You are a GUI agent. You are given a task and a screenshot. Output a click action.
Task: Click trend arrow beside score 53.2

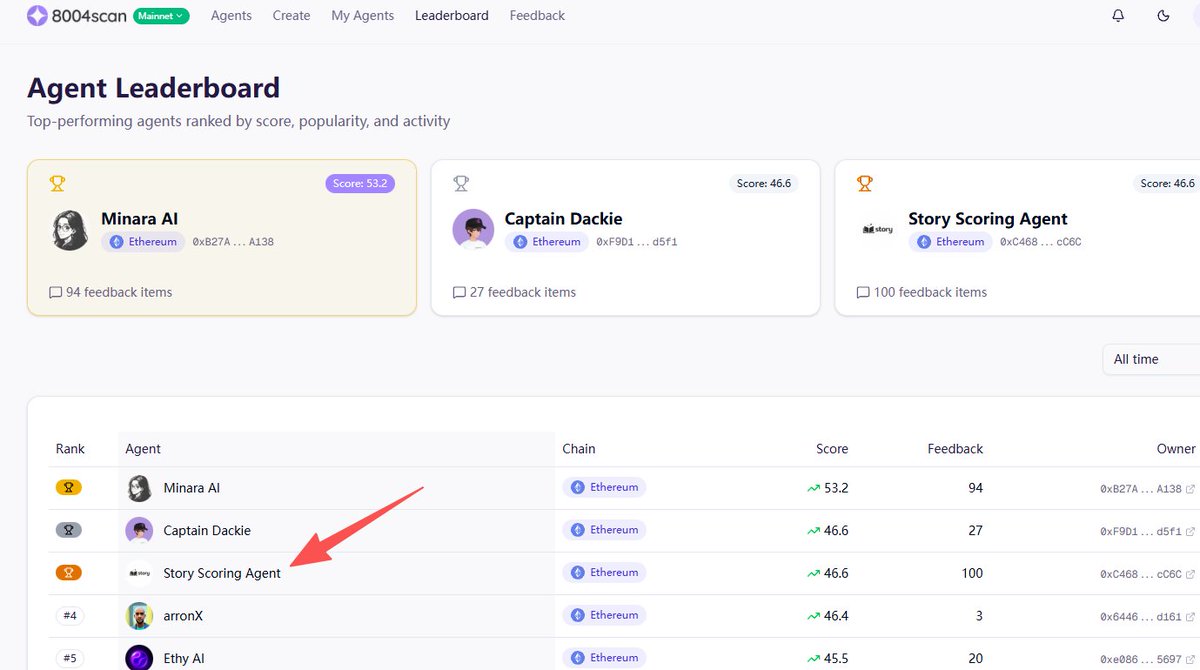coord(813,488)
